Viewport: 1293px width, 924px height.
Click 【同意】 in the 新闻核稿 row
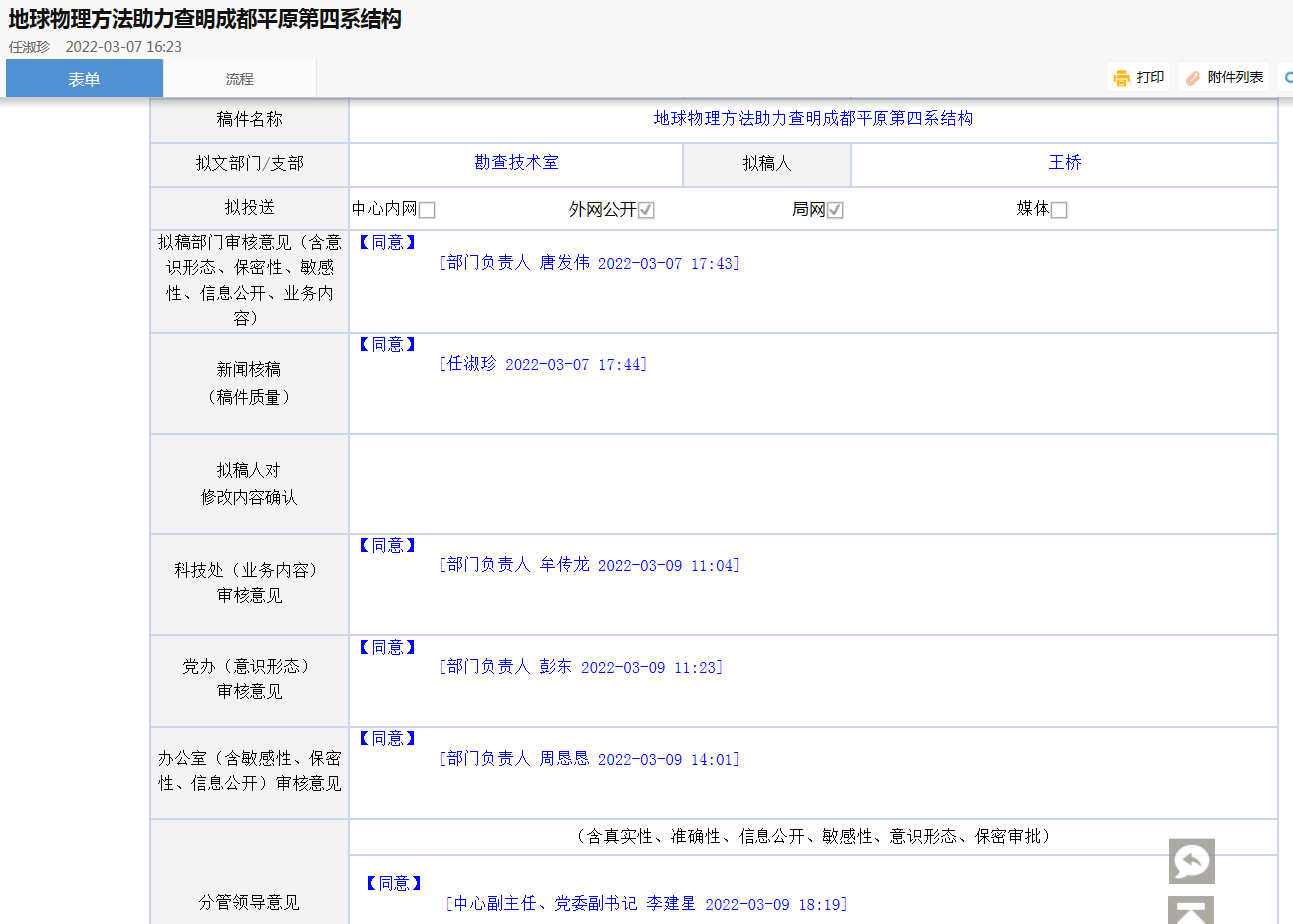point(387,344)
